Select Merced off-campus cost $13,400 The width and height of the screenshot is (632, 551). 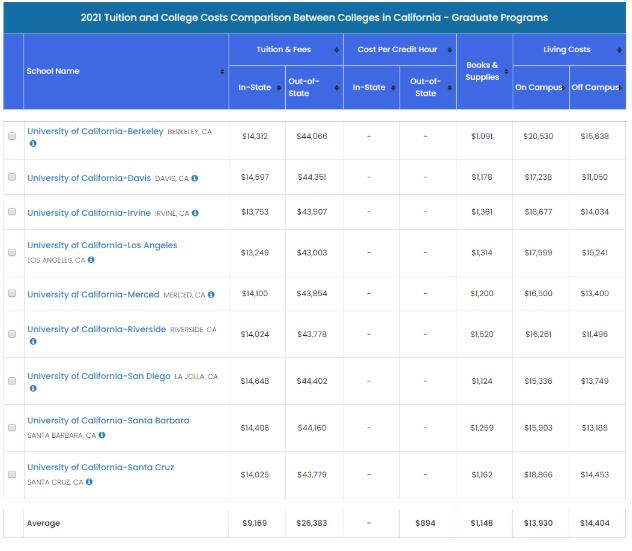(595, 293)
